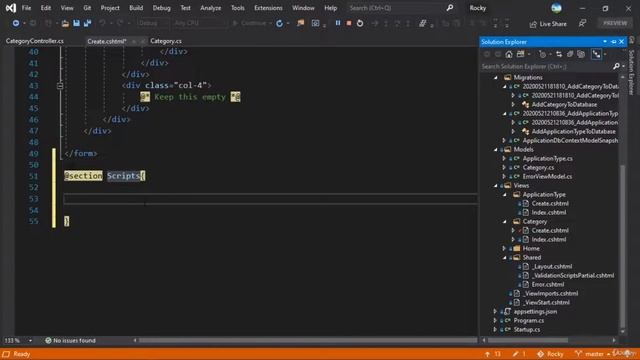Expand the ApplicationType.cs node
Viewport: 640px width, 360px height.
tap(504, 158)
